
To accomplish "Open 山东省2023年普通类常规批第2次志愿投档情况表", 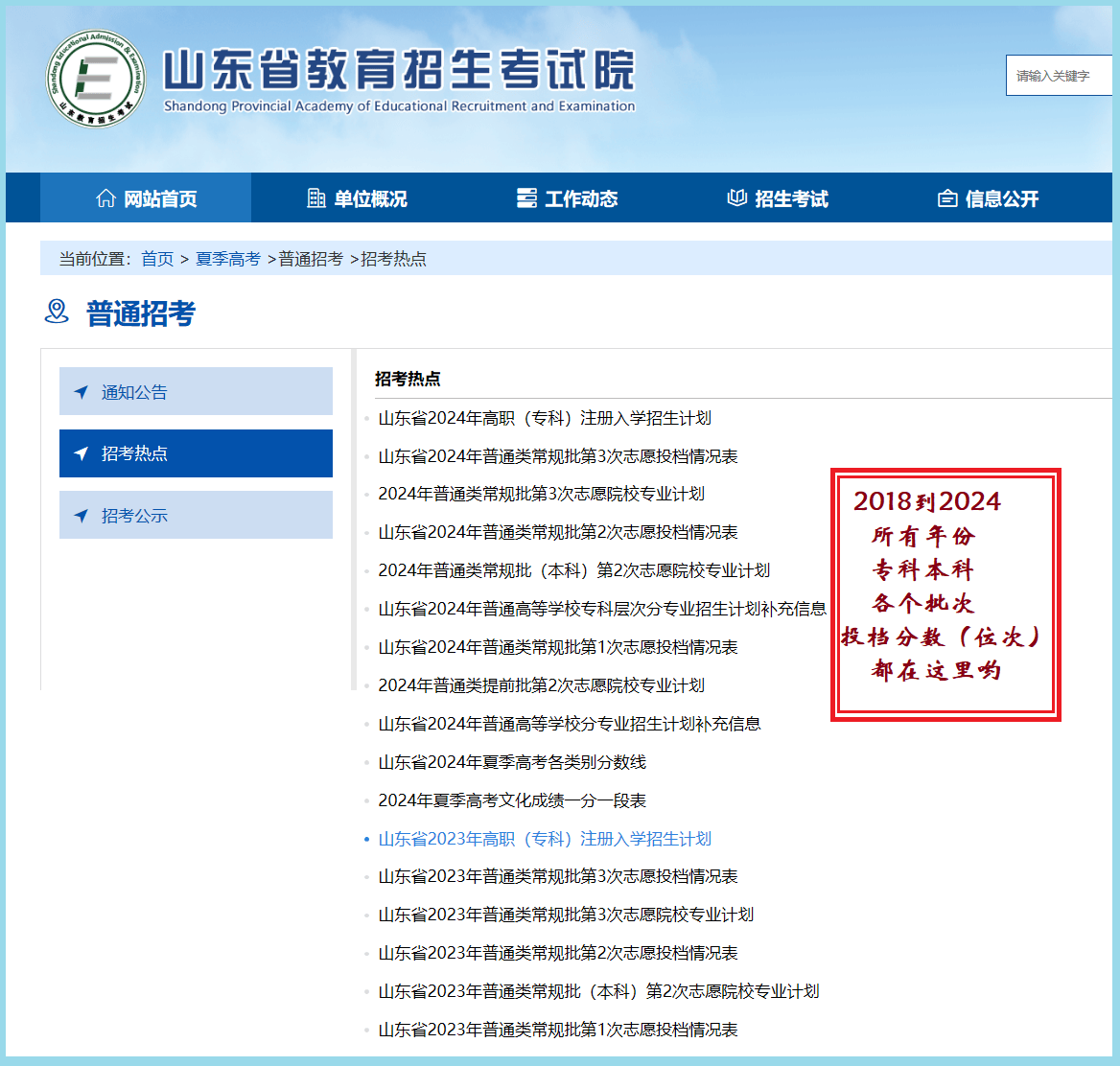I will point(558,953).
